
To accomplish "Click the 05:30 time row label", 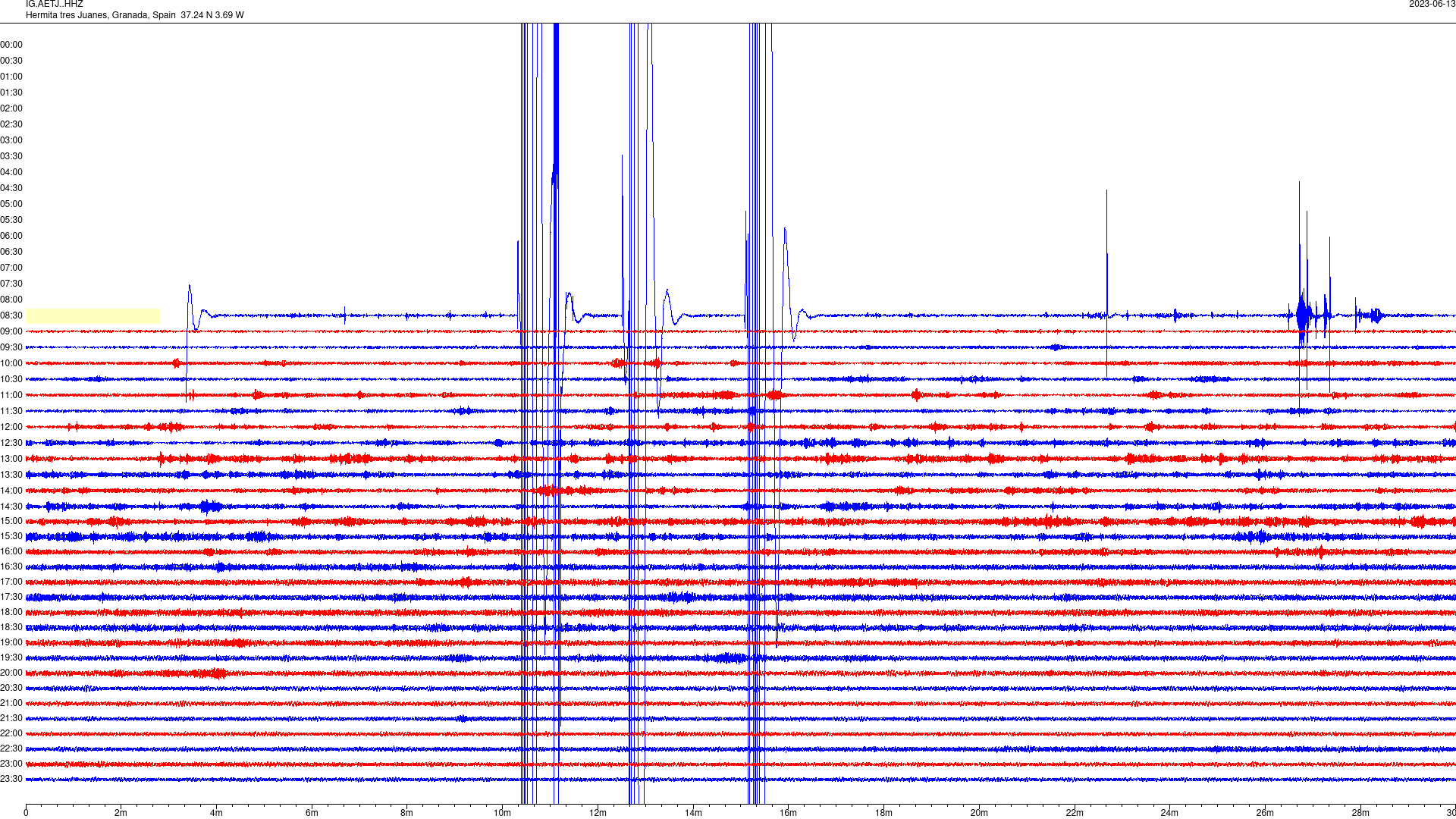I will coord(11,220).
